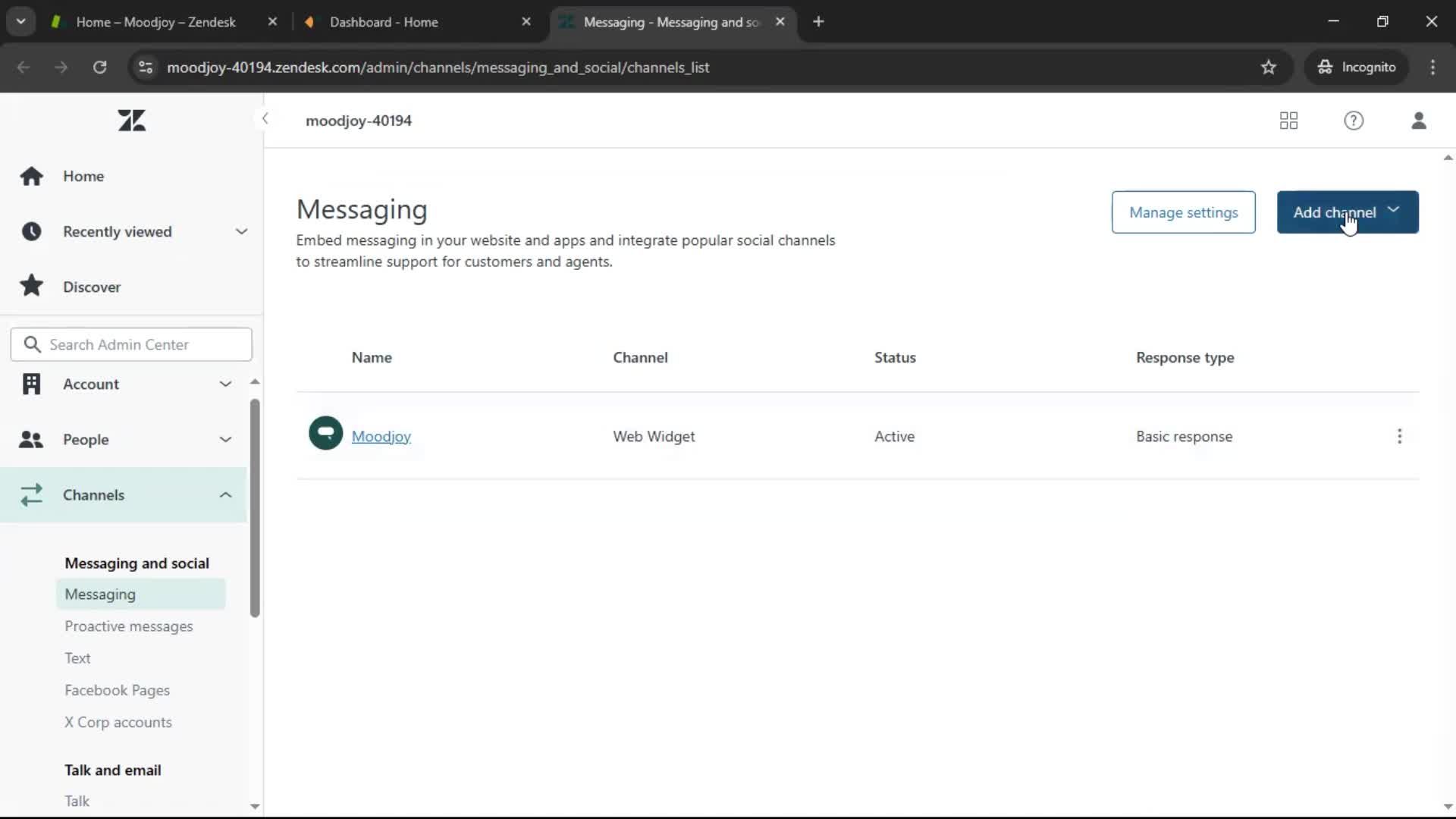Click the sidebar scrollbar thumb
The image size is (1456, 819).
tap(255, 508)
